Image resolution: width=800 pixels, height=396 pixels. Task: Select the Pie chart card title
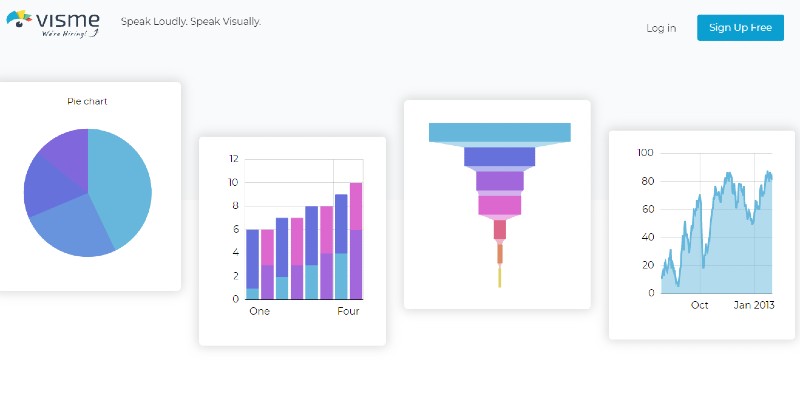point(87,102)
